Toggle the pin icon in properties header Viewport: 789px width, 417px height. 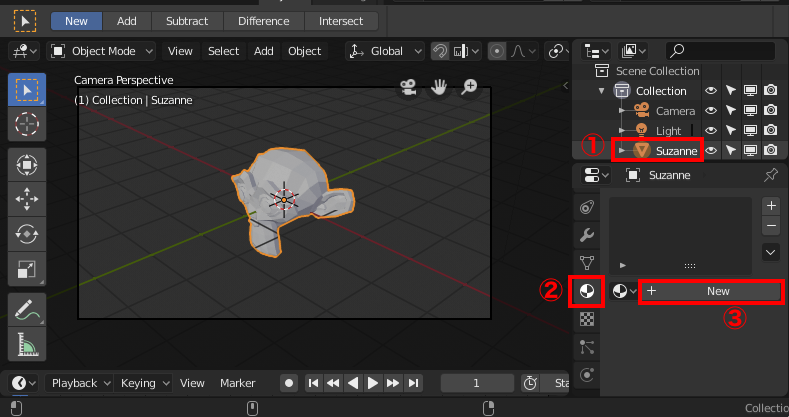(770, 175)
